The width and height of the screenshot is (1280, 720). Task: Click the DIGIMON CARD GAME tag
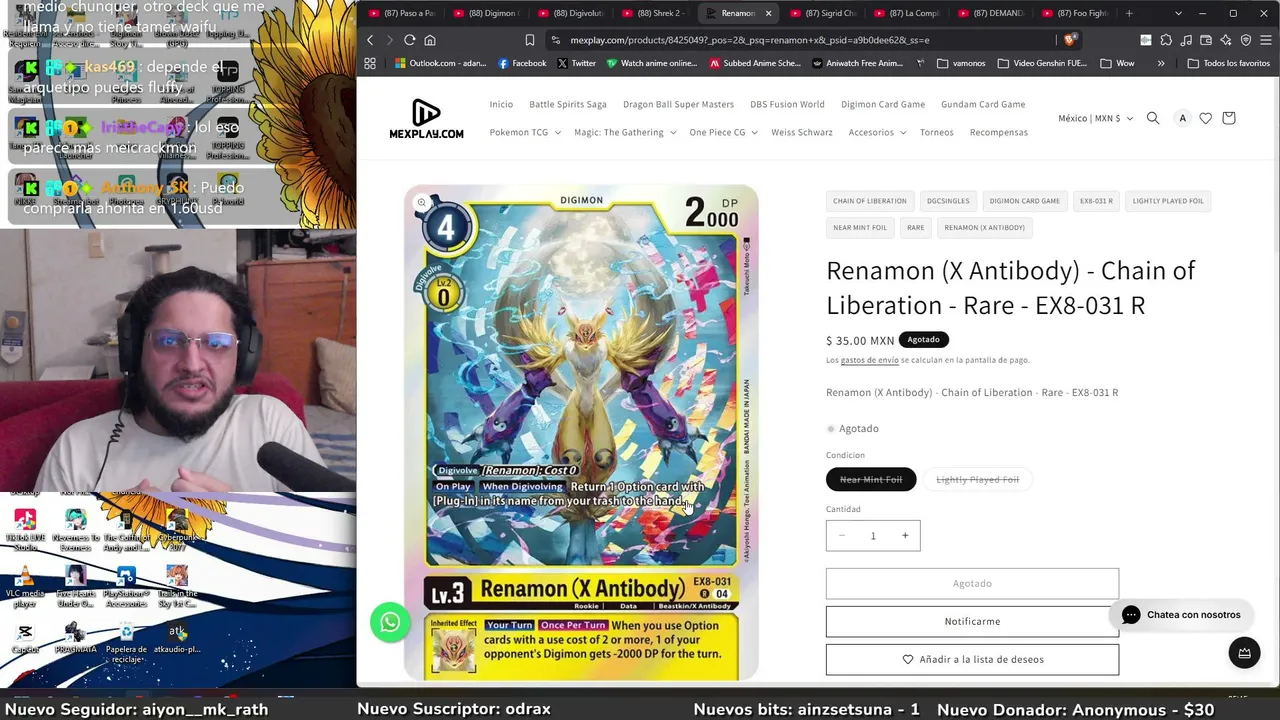click(x=1025, y=201)
